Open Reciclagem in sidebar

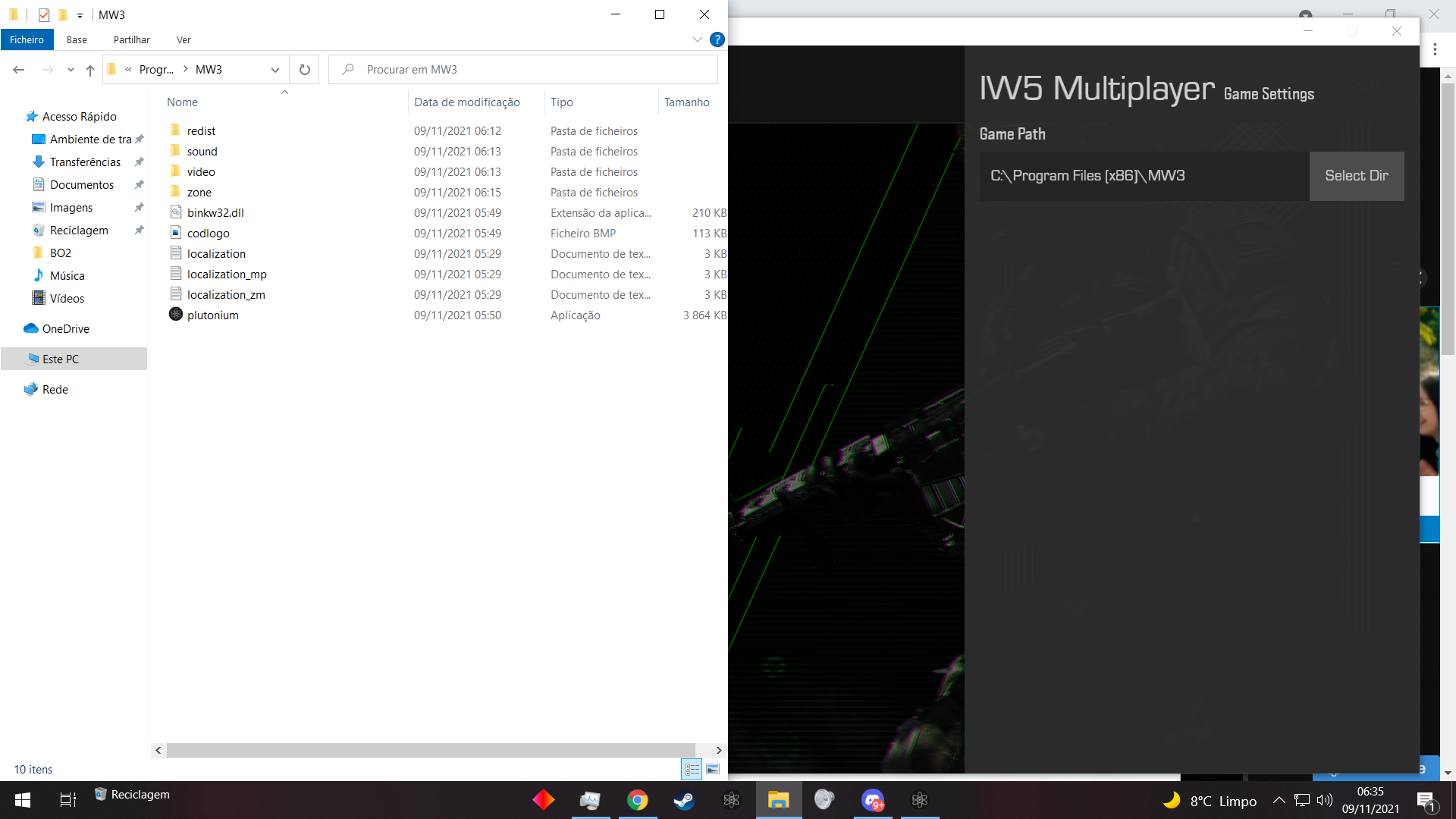(x=79, y=230)
